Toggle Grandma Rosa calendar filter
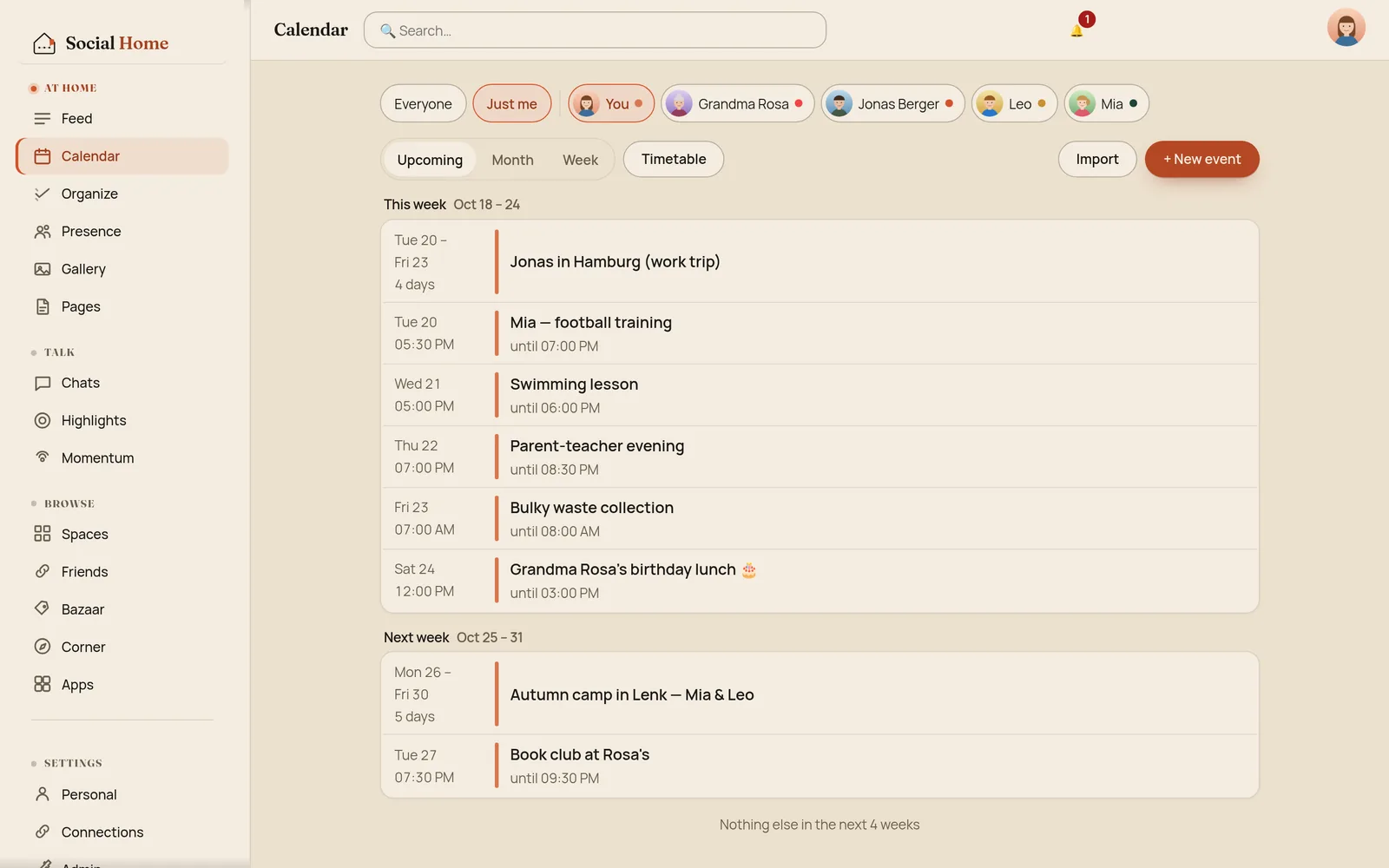 pyautogui.click(x=738, y=104)
